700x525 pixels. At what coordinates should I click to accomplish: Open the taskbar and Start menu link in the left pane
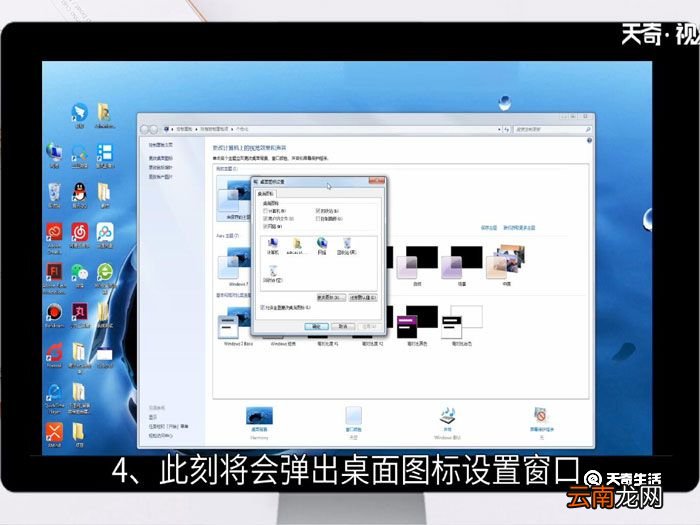[168, 426]
